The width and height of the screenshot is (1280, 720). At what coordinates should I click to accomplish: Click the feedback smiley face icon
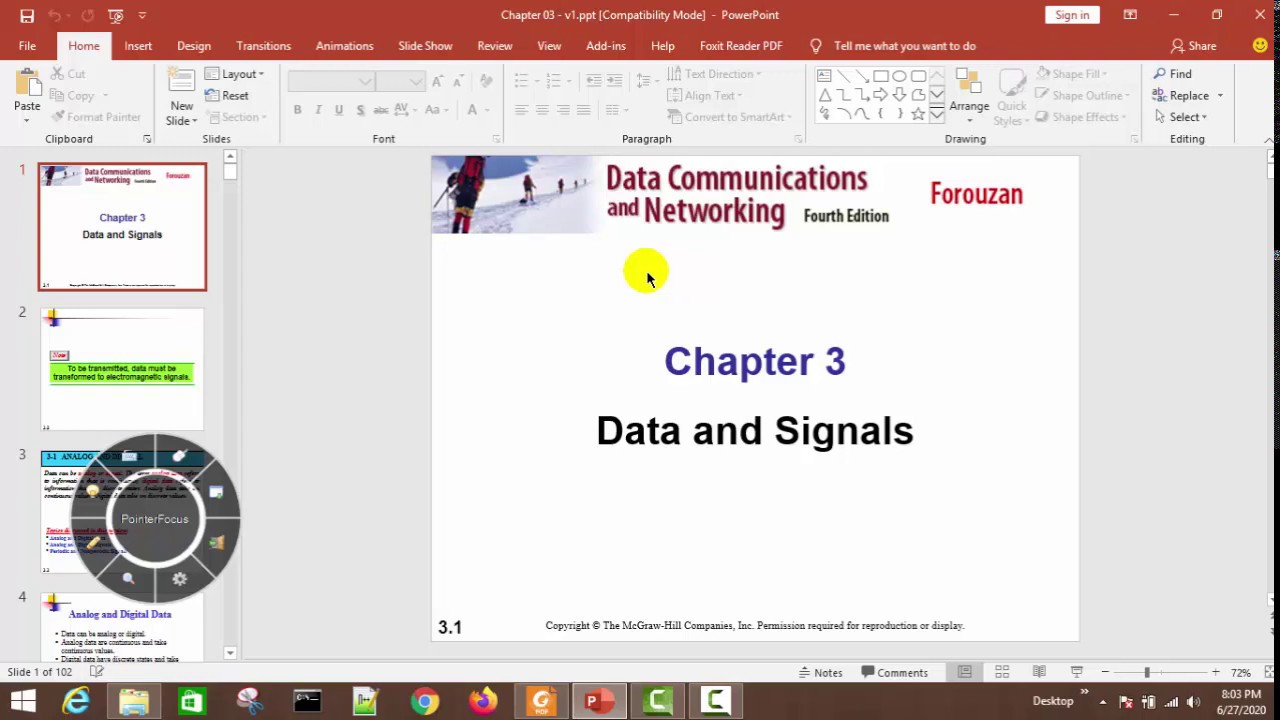1260,46
